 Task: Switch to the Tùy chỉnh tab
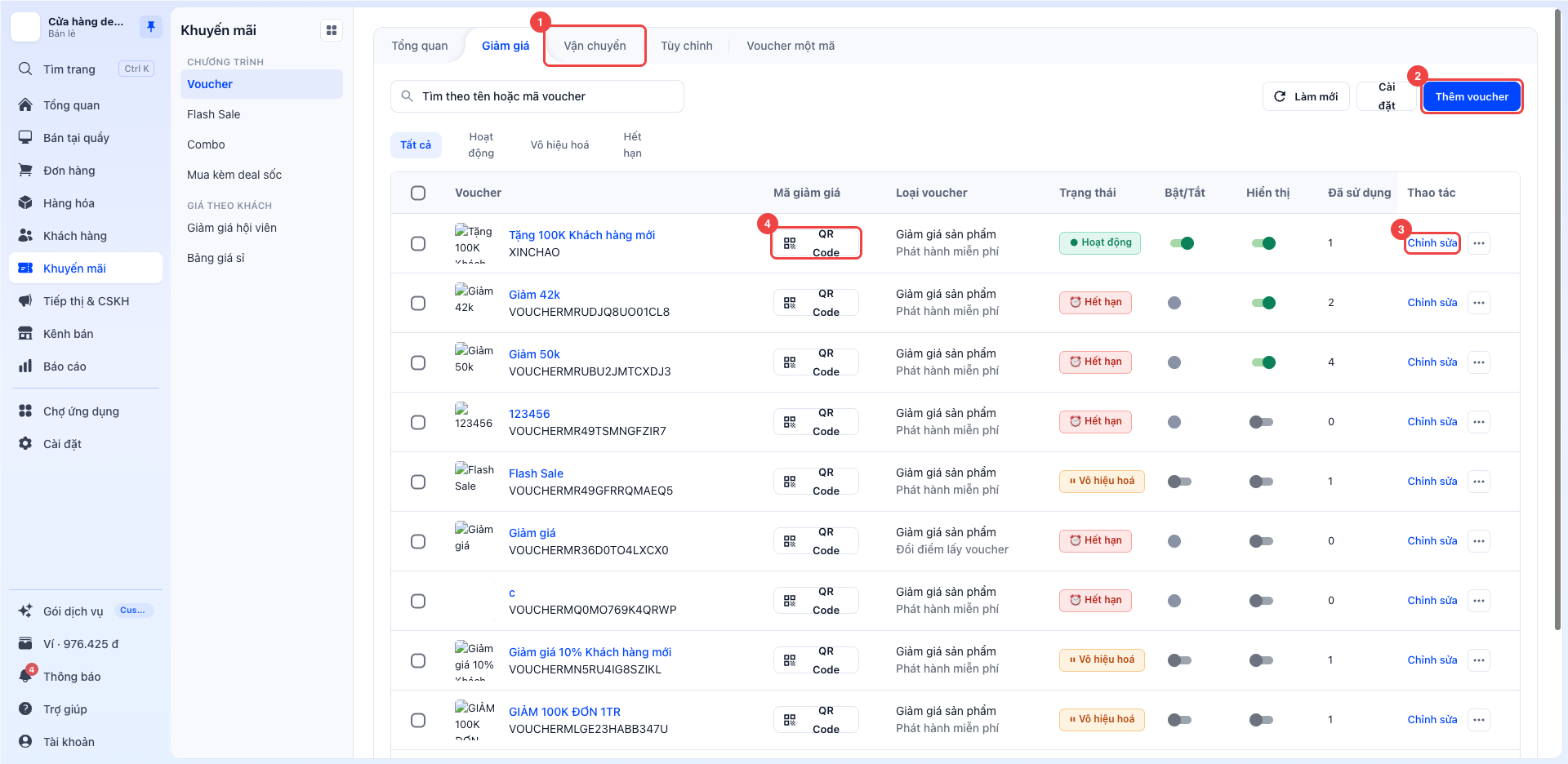pos(687,46)
